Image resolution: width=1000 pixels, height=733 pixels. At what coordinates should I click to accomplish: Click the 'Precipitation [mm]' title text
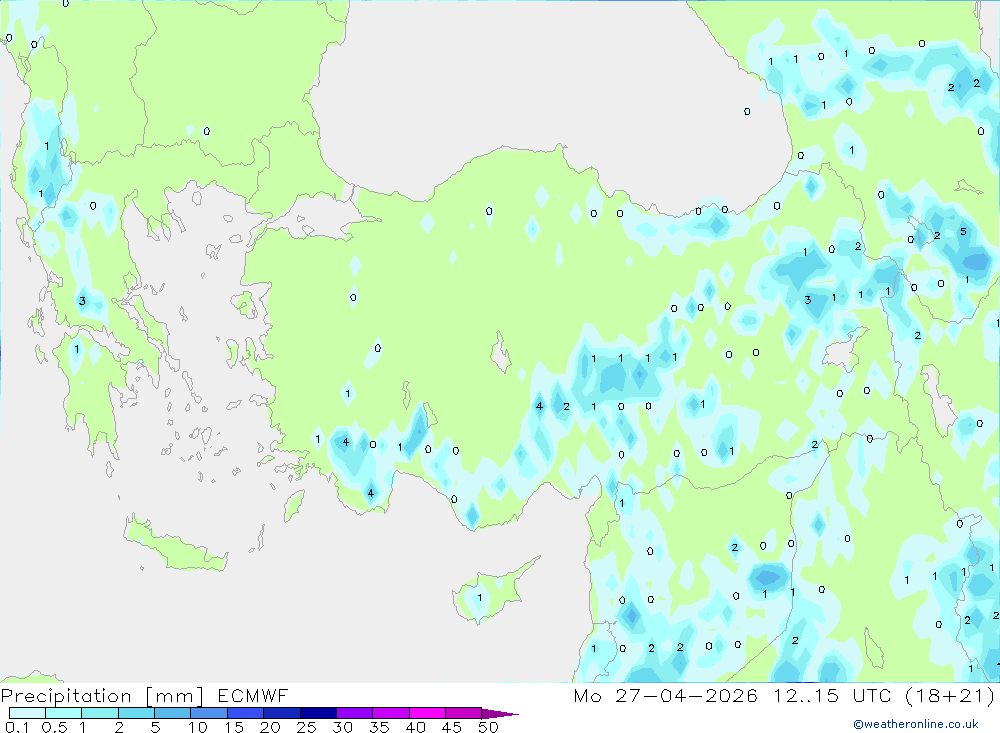103,695
